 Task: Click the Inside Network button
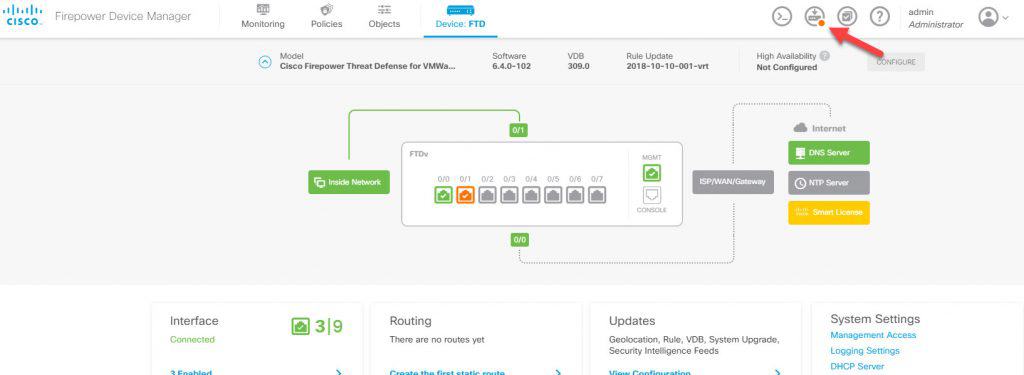(349, 182)
